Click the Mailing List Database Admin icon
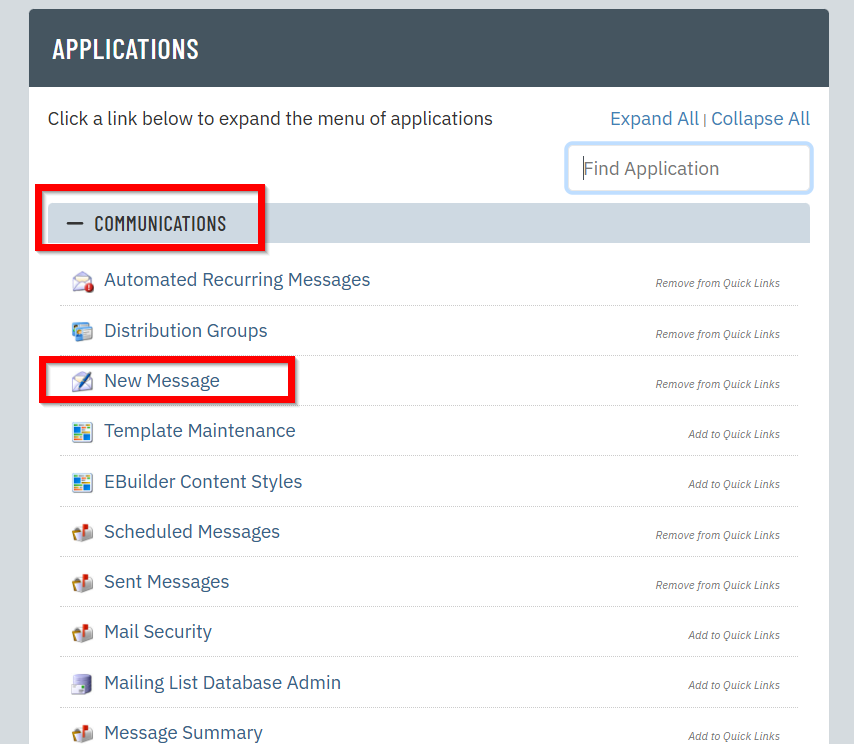The height and width of the screenshot is (744, 854). pos(82,684)
